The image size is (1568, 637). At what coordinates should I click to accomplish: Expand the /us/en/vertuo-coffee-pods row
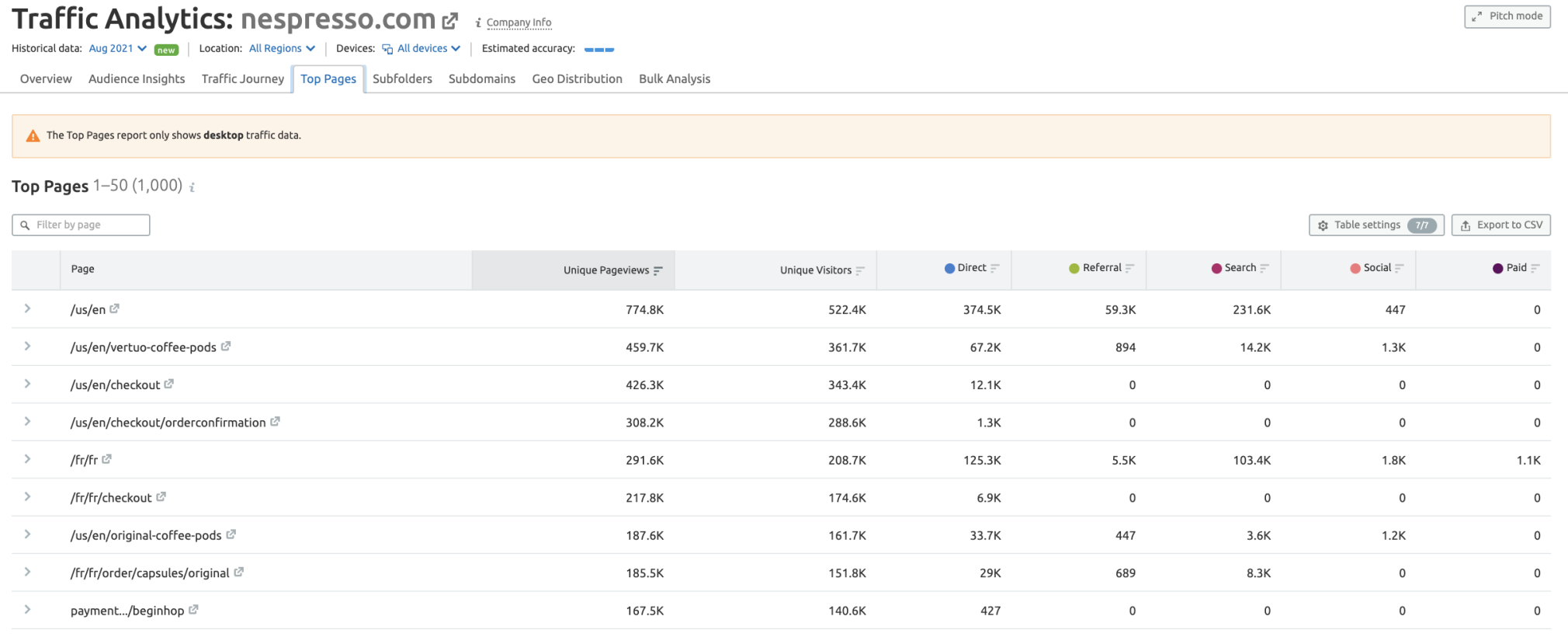click(x=27, y=346)
